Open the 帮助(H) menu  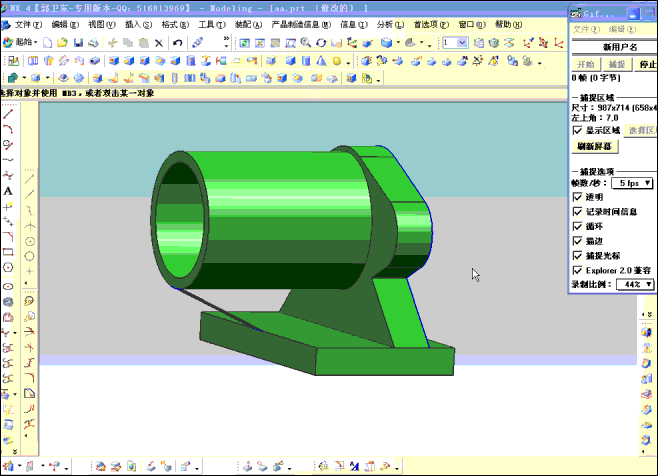pyautogui.click(x=509, y=25)
